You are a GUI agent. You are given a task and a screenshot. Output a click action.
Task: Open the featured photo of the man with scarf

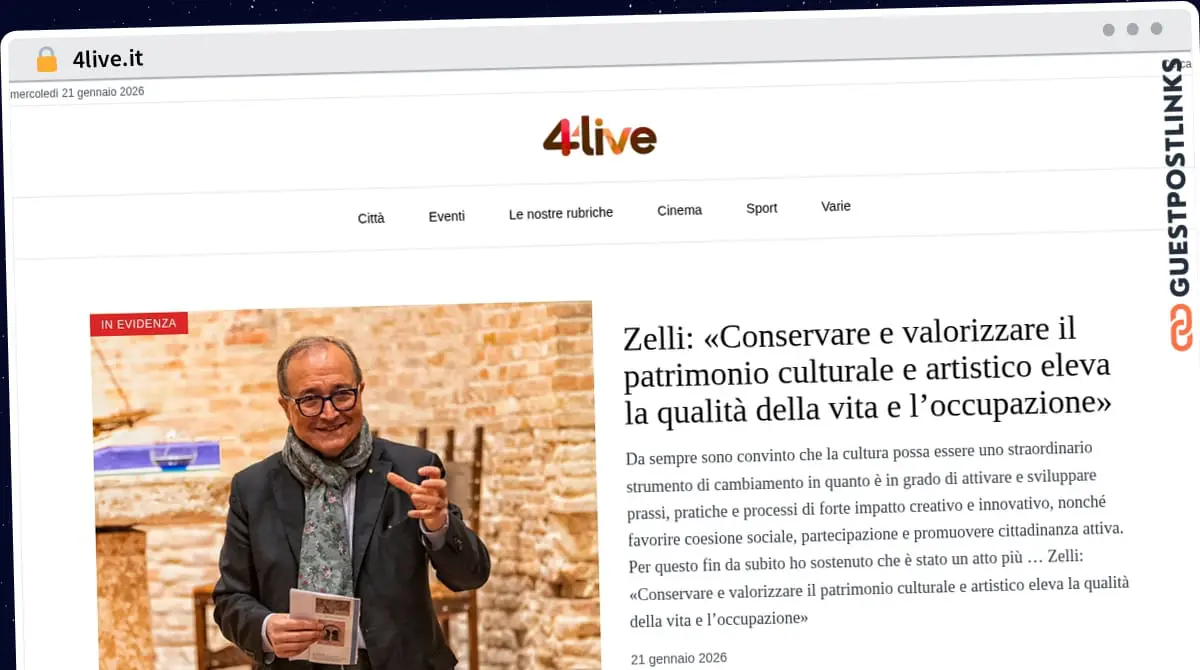click(x=346, y=487)
